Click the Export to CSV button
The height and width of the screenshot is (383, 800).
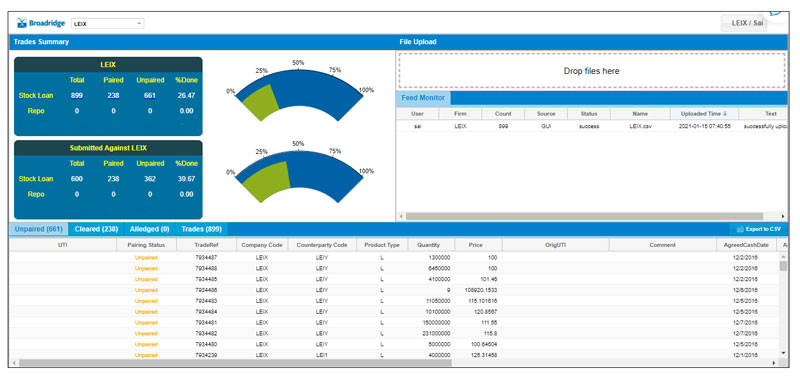click(759, 229)
